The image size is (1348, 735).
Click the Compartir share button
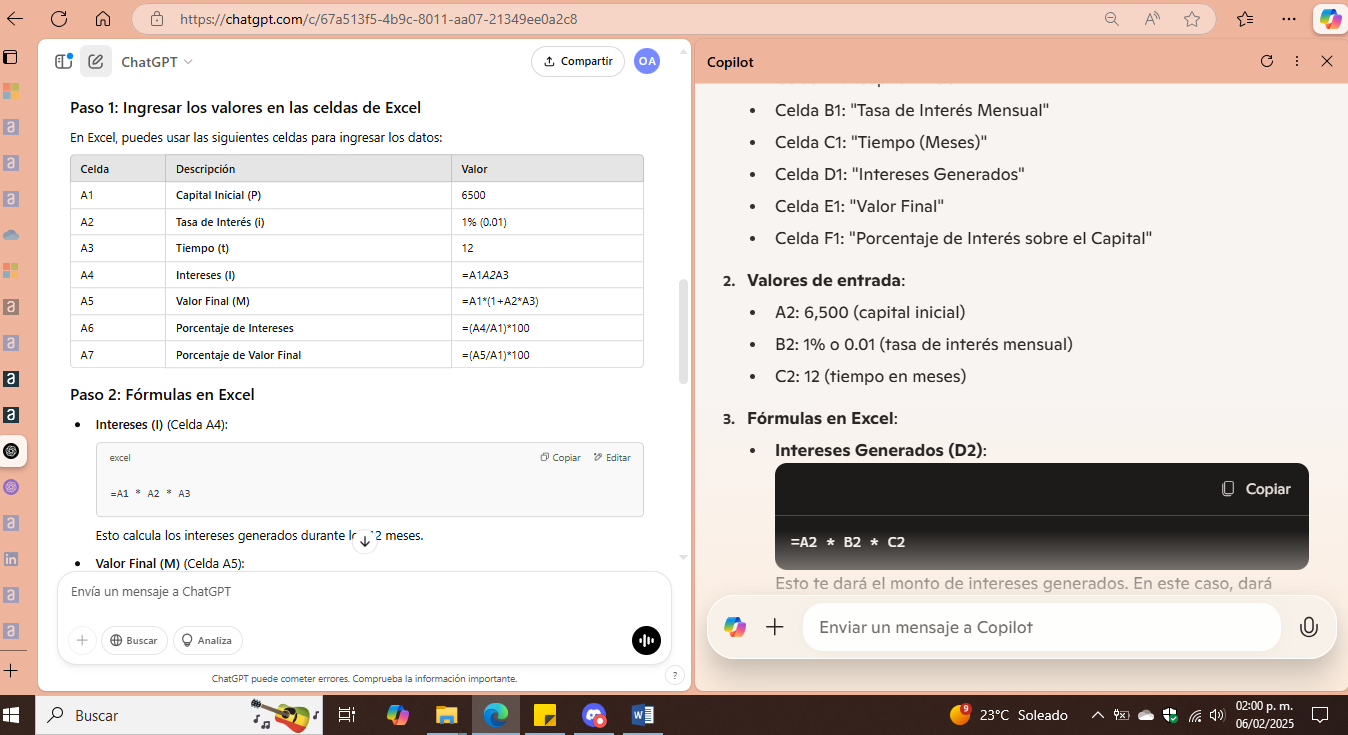578,61
